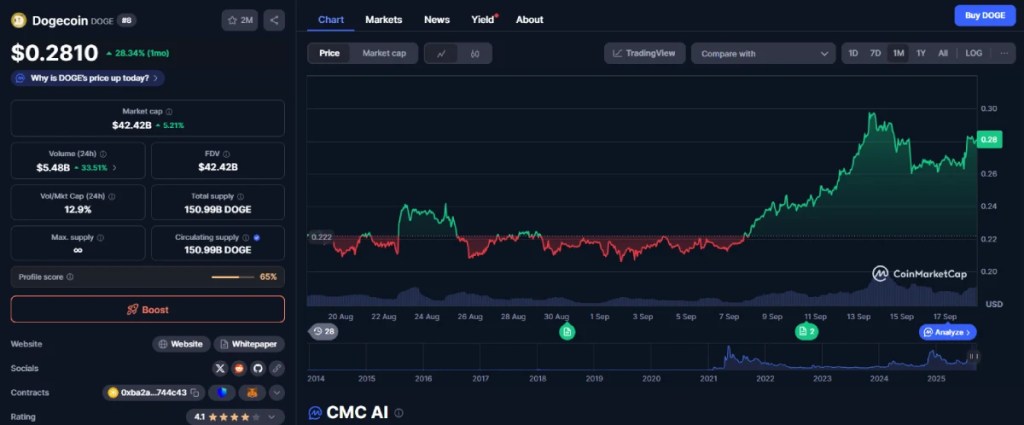Click 'Why is DOGE's price up today?'

point(88,77)
